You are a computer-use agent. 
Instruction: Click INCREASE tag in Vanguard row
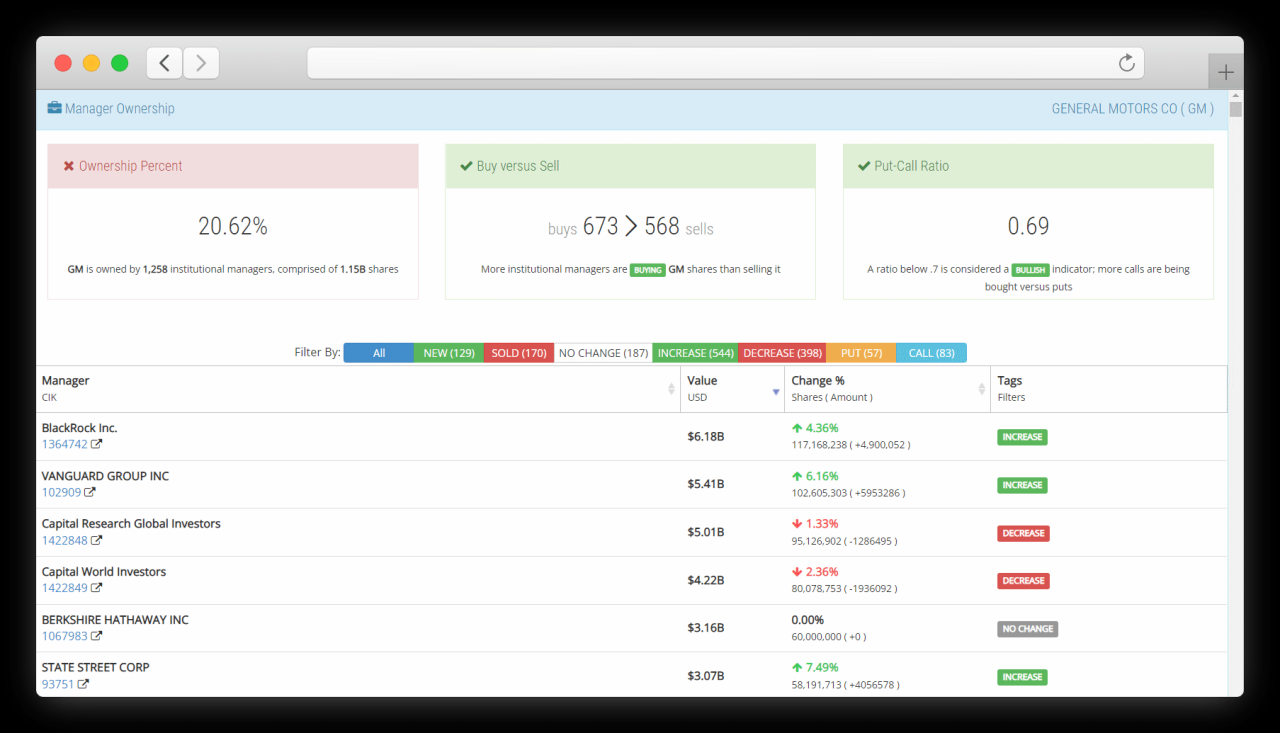(1022, 485)
